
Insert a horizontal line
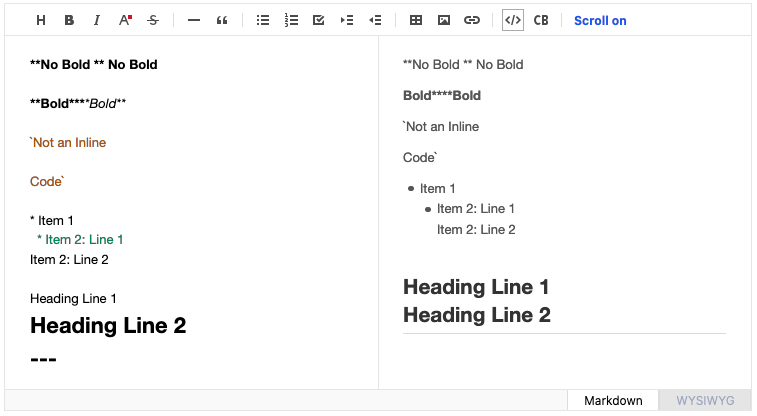point(194,20)
